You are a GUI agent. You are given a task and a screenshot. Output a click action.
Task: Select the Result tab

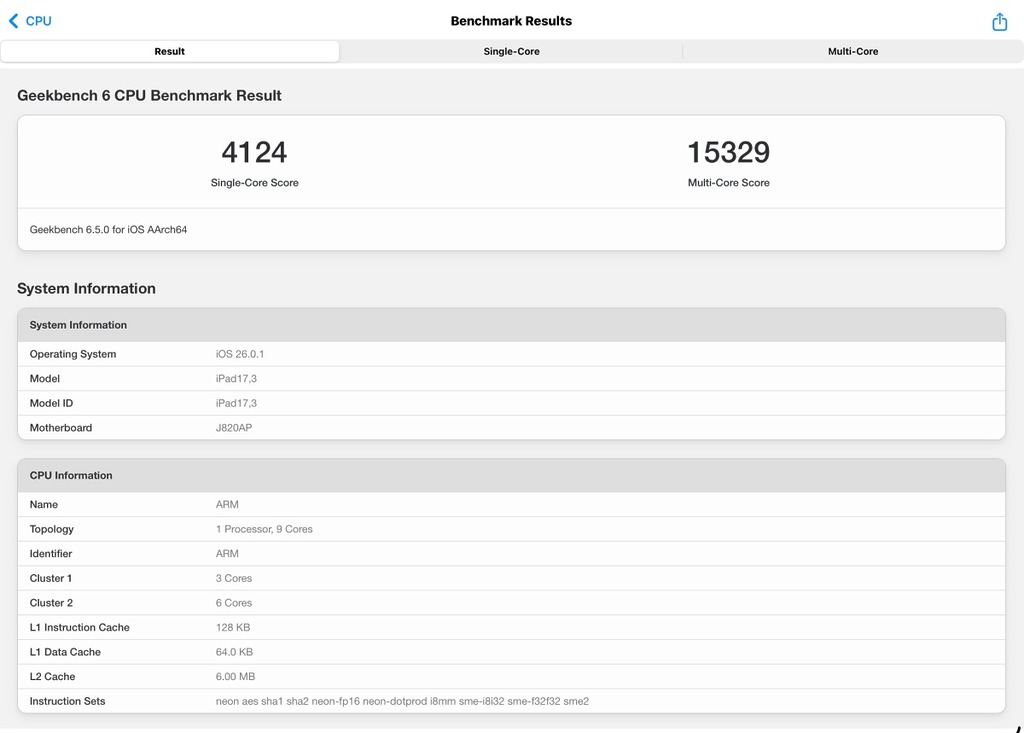[x=170, y=51]
